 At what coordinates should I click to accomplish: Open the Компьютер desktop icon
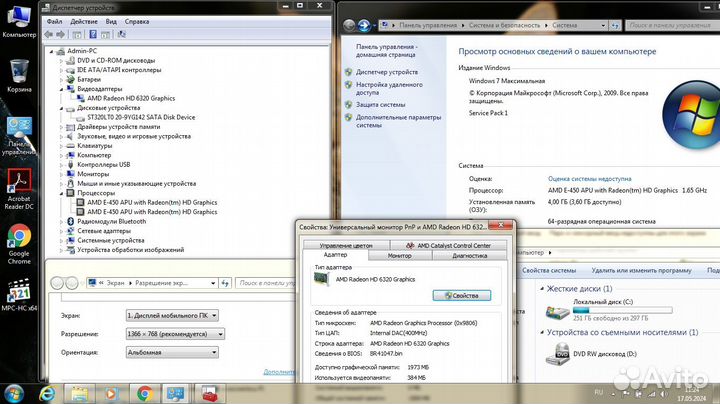click(19, 21)
